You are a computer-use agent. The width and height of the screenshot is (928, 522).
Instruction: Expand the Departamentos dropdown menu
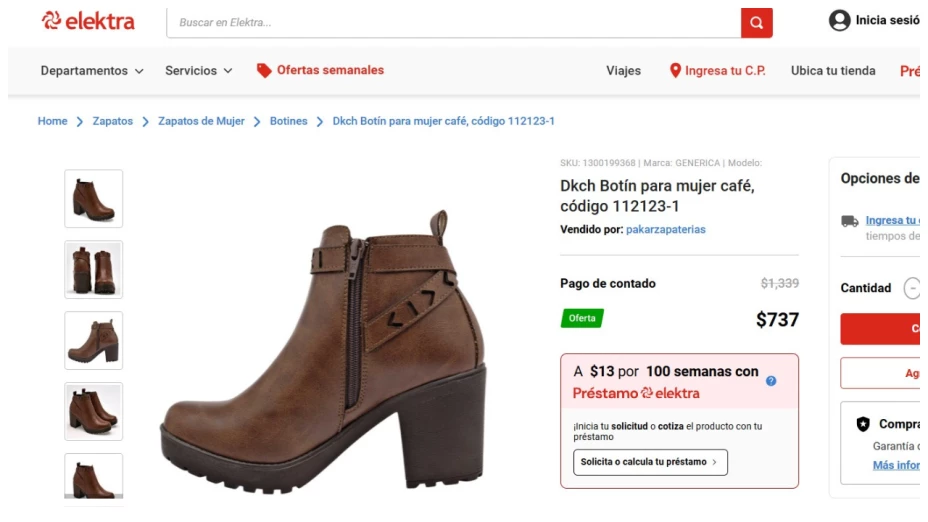pyautogui.click(x=92, y=71)
